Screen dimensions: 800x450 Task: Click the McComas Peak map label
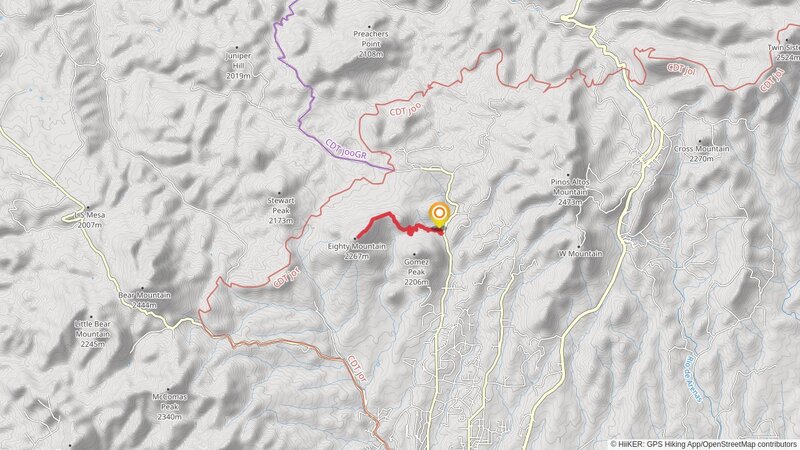[x=169, y=407]
